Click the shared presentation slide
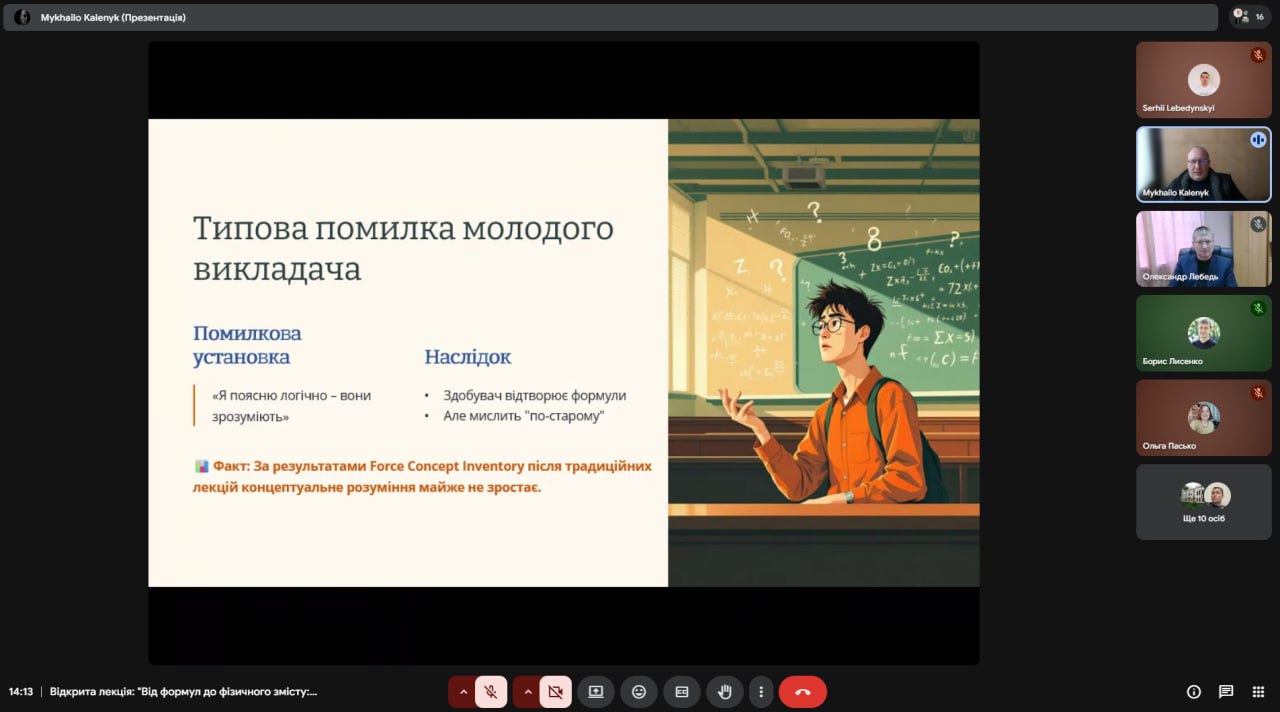Image resolution: width=1280 pixels, height=712 pixels. (563, 352)
